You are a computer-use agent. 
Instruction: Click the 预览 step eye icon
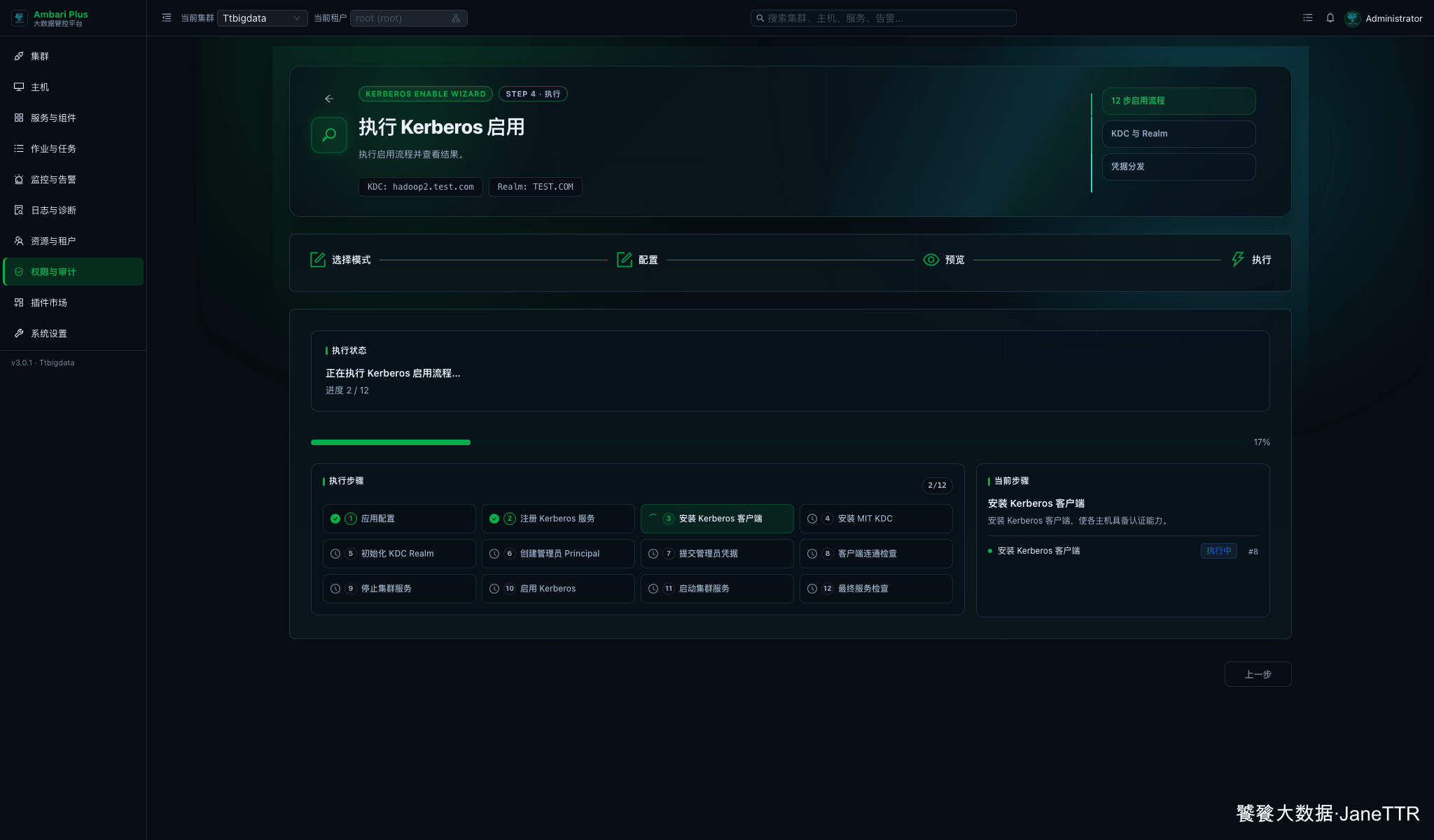[931, 260]
